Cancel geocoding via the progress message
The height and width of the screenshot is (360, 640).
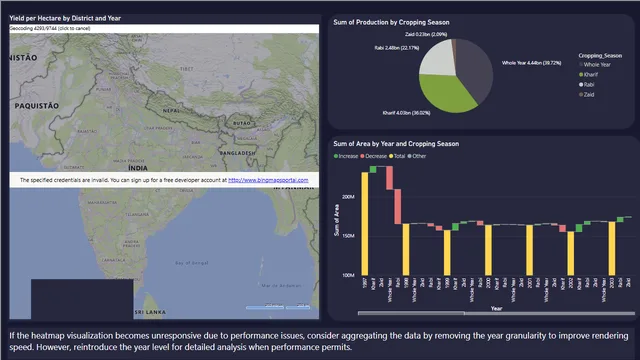pos(50,29)
